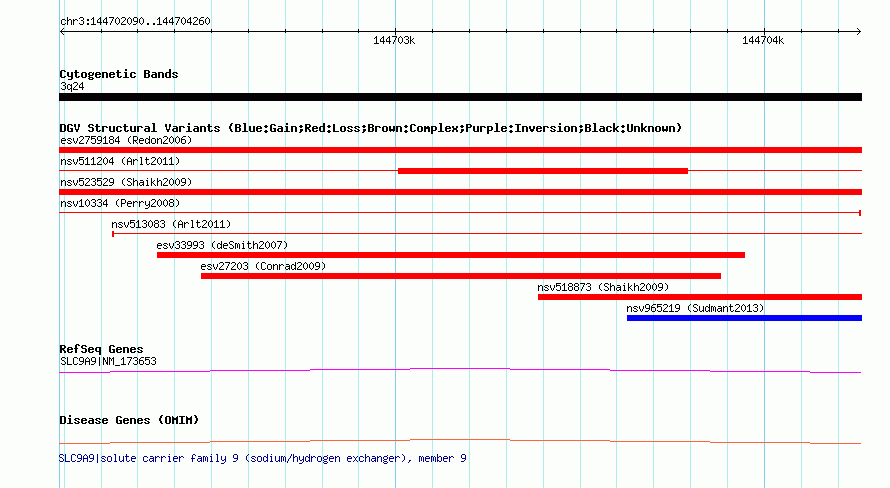Select the black 3q24 cytogenetic band bar

460,97
